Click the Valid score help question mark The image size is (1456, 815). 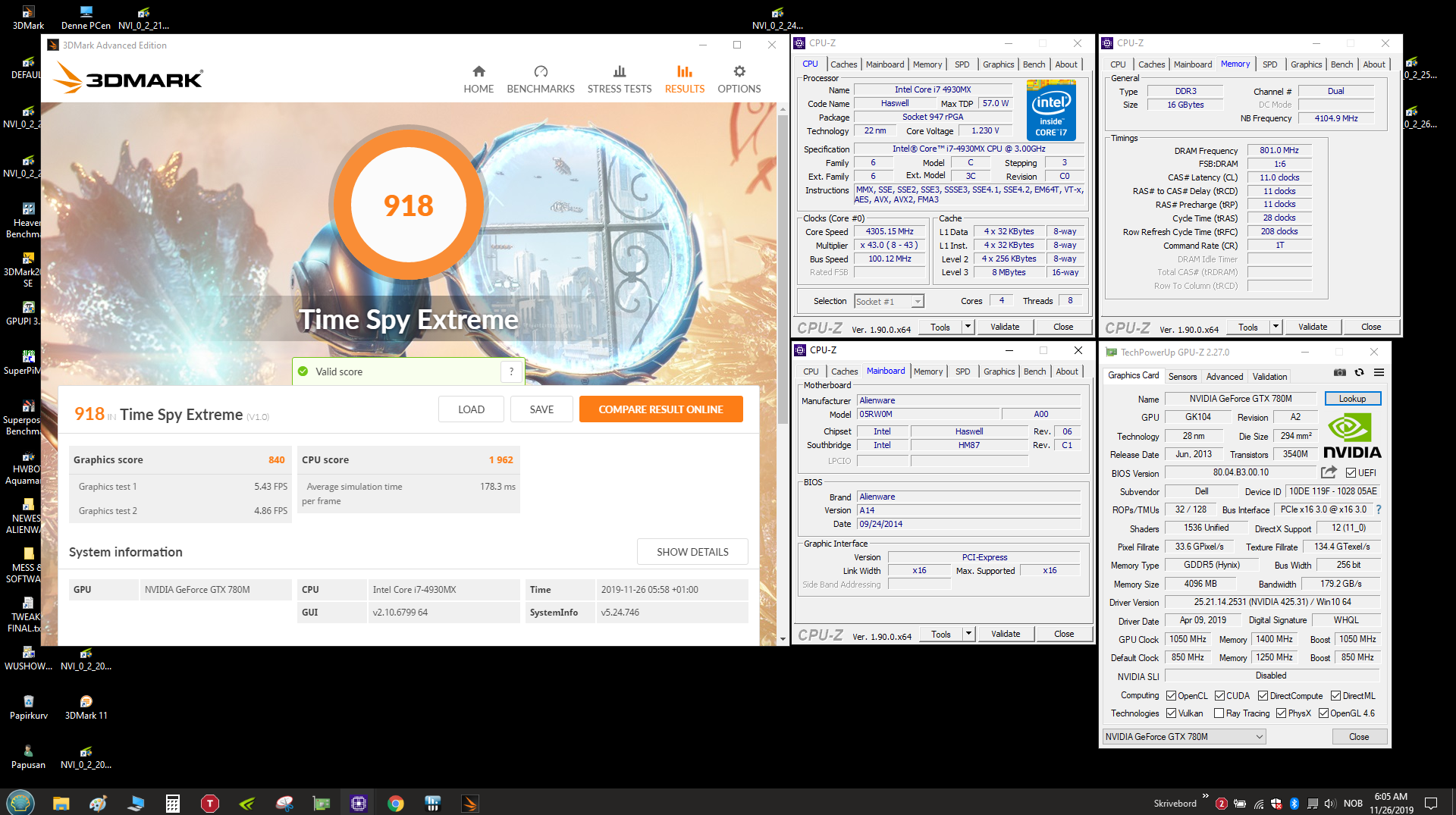point(512,371)
